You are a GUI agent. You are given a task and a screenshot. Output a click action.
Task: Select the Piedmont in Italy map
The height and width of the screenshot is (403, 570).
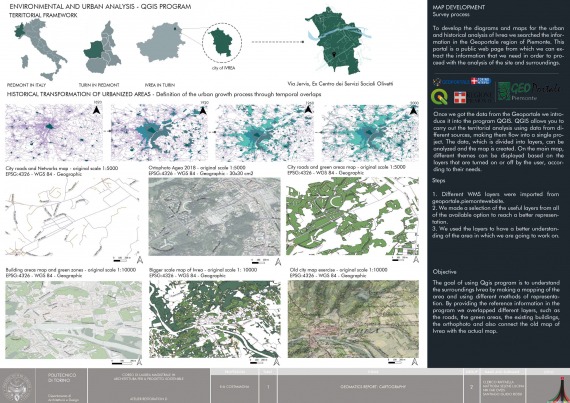tap(40, 49)
